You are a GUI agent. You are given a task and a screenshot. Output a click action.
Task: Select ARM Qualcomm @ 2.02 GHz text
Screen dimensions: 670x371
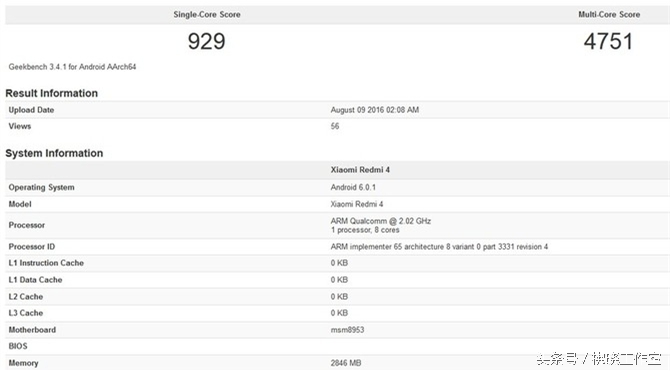(380, 221)
